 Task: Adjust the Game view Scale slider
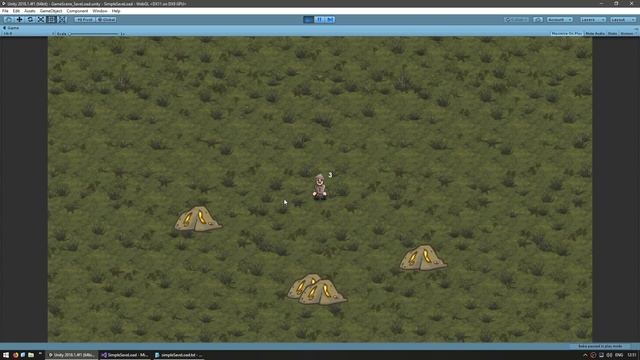click(x=94, y=34)
